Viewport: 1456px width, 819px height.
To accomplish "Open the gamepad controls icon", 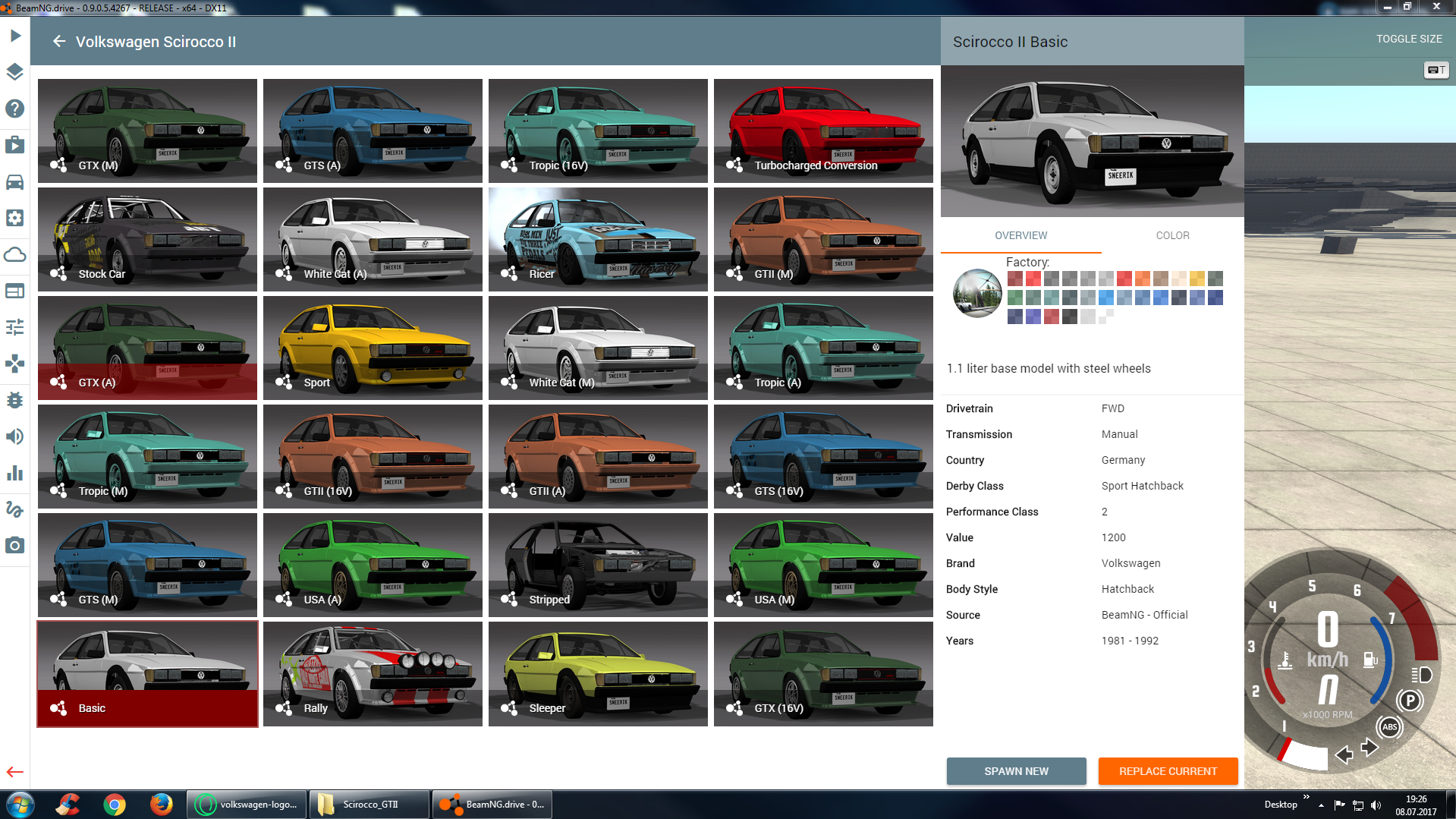I will pyautogui.click(x=15, y=364).
